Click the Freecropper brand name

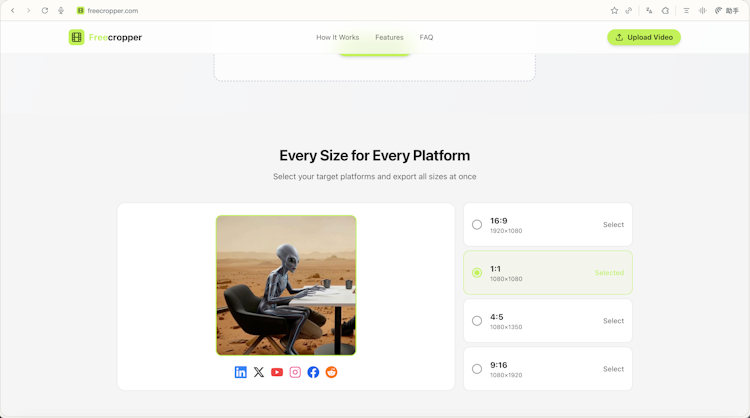pos(115,37)
